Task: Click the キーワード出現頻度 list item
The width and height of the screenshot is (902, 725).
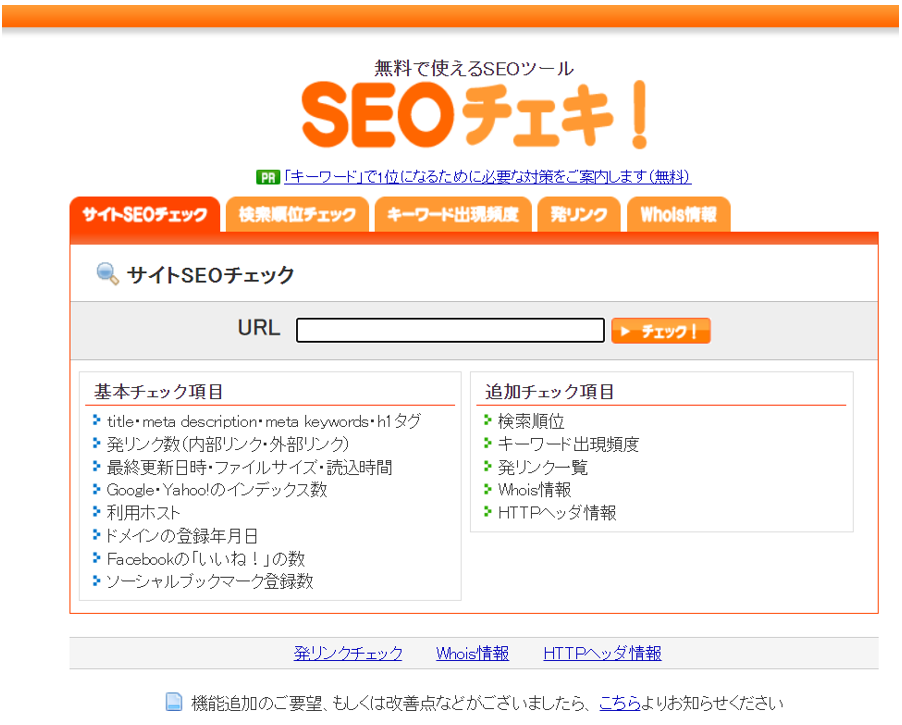Action: [568, 444]
